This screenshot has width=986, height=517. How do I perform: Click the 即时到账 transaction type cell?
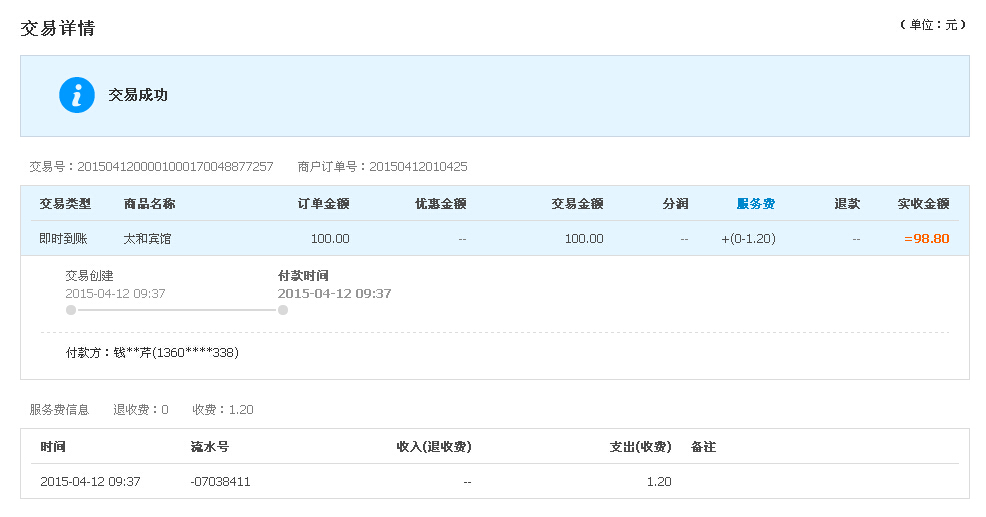pos(63,238)
